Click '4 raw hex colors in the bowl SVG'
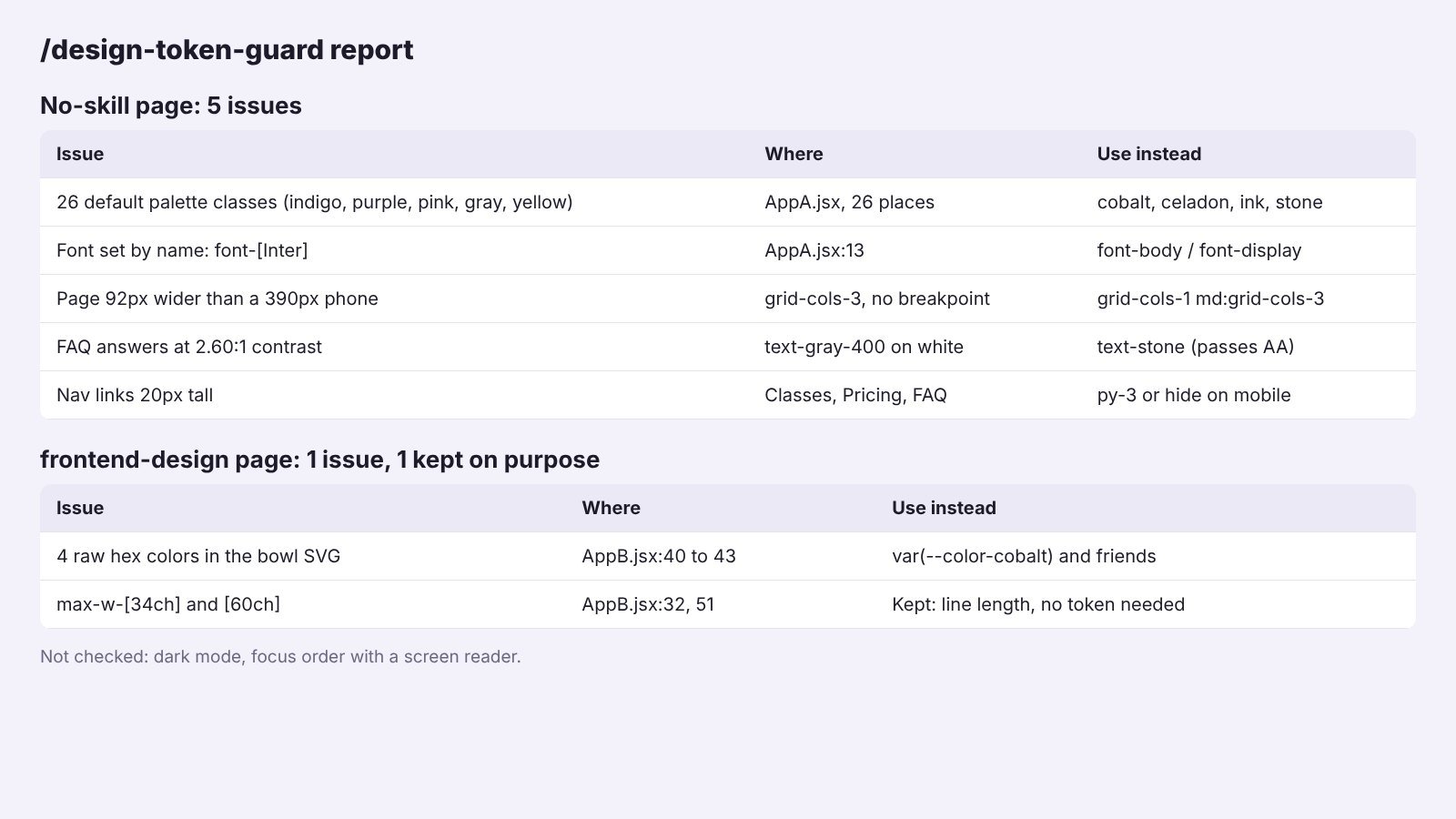Image resolution: width=1456 pixels, height=819 pixels. coord(198,556)
